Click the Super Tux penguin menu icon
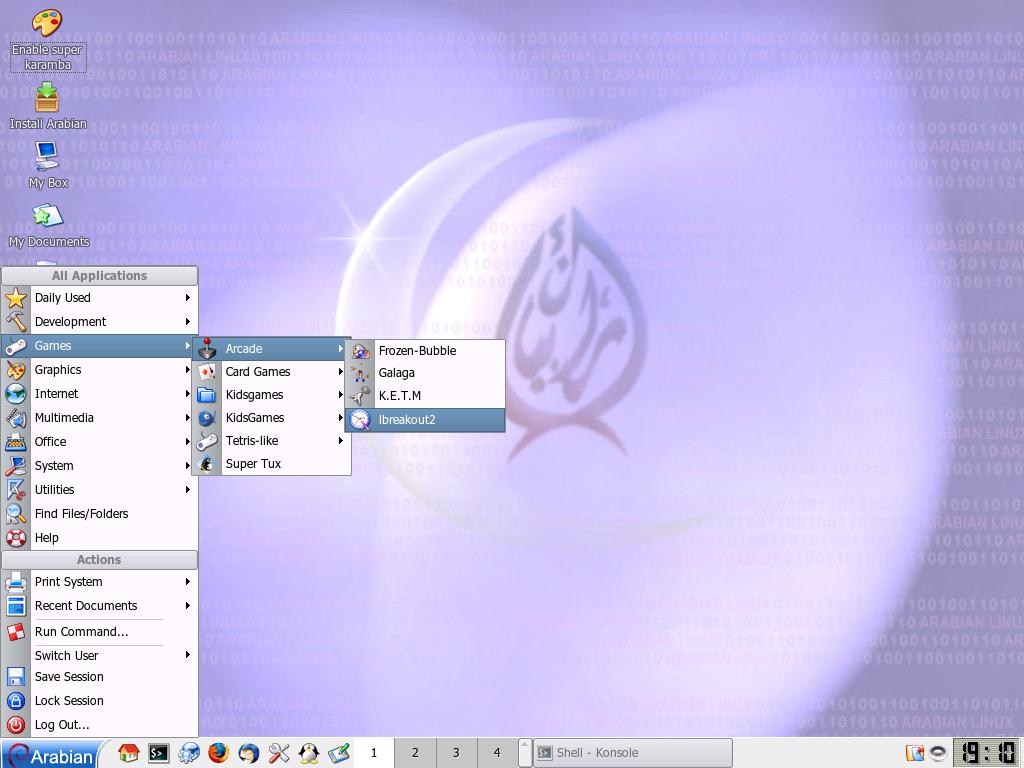Screen dimensions: 1024x768 [207, 464]
